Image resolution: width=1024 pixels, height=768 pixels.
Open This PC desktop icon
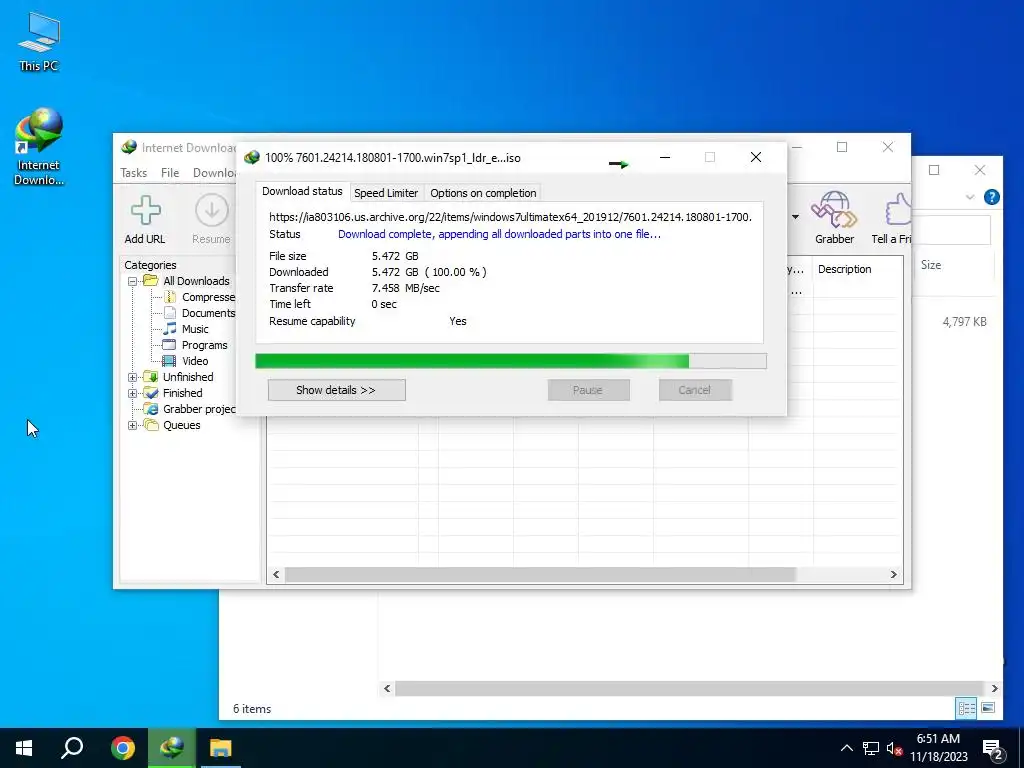39,41
